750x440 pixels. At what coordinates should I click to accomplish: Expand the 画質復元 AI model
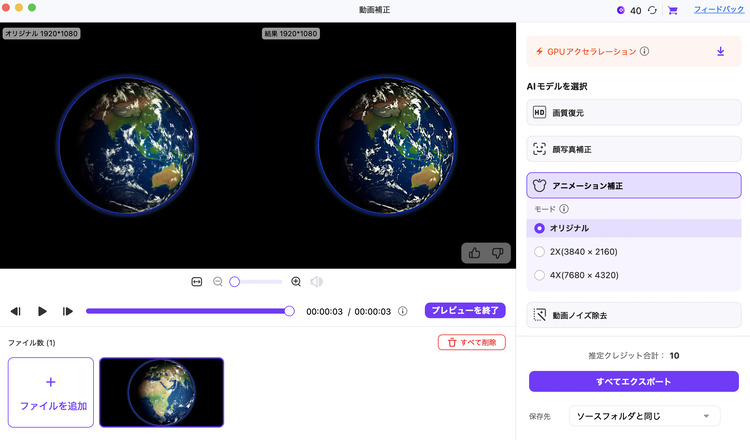(x=634, y=113)
